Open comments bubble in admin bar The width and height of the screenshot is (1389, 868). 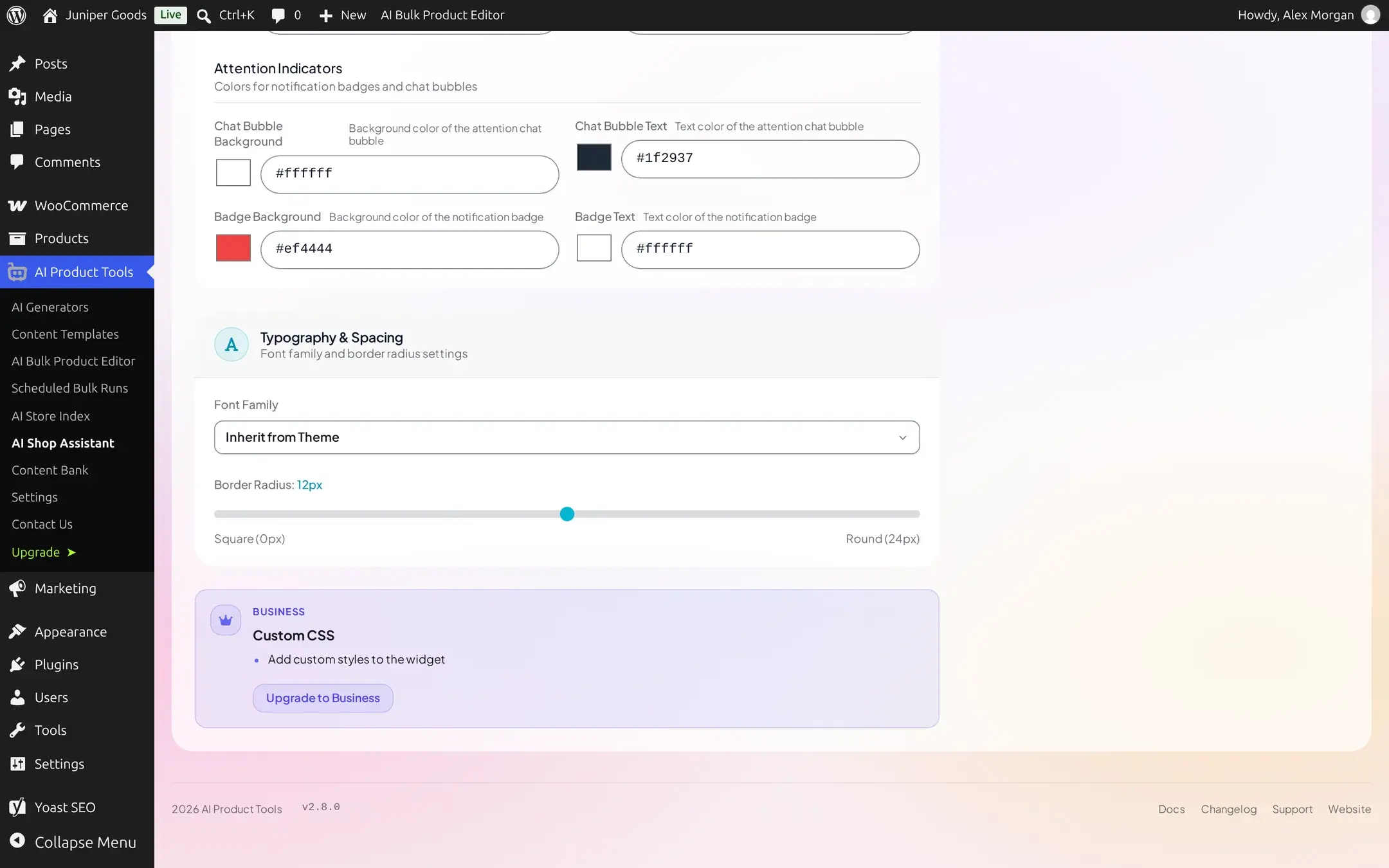278,15
